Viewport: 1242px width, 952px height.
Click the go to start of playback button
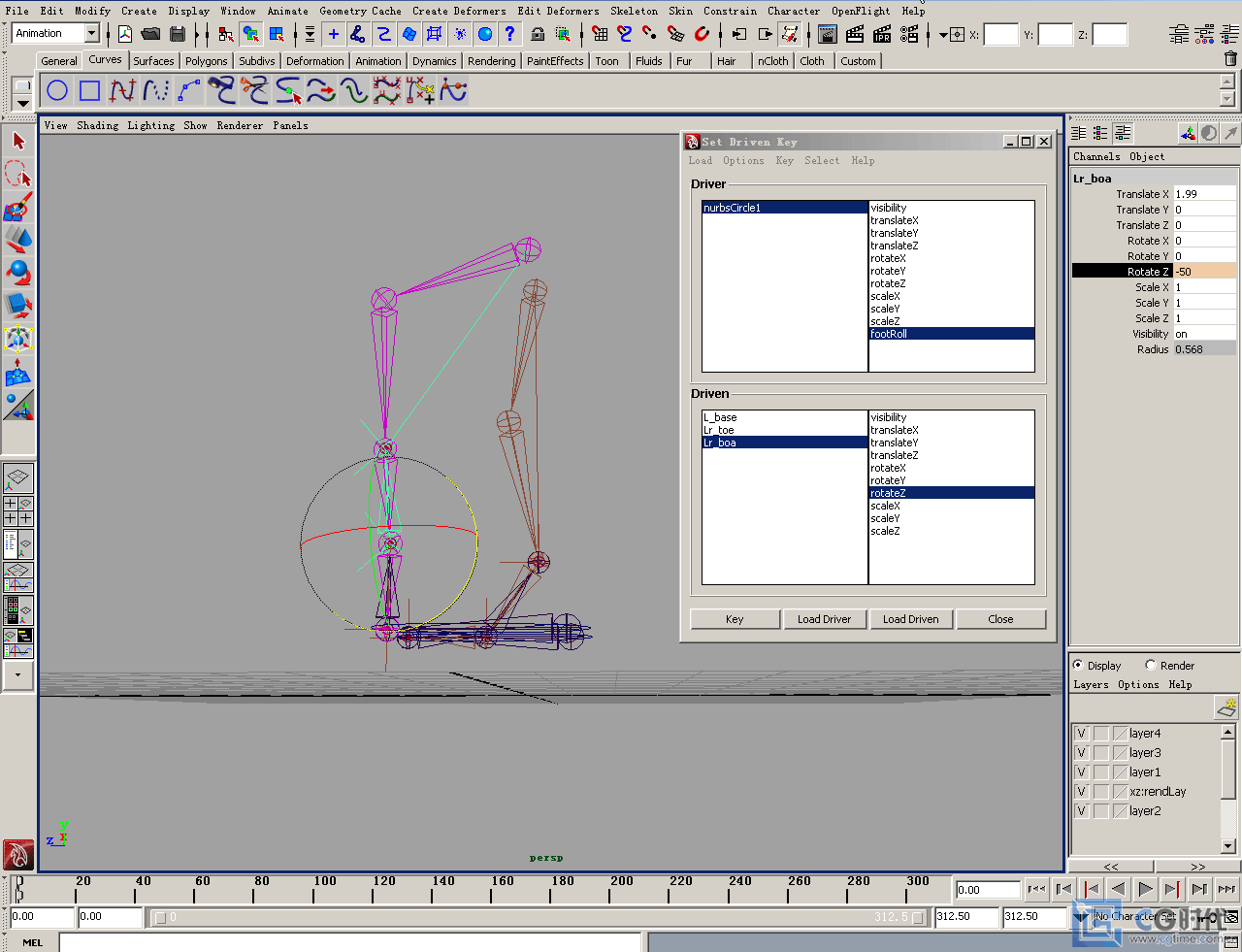[1036, 889]
